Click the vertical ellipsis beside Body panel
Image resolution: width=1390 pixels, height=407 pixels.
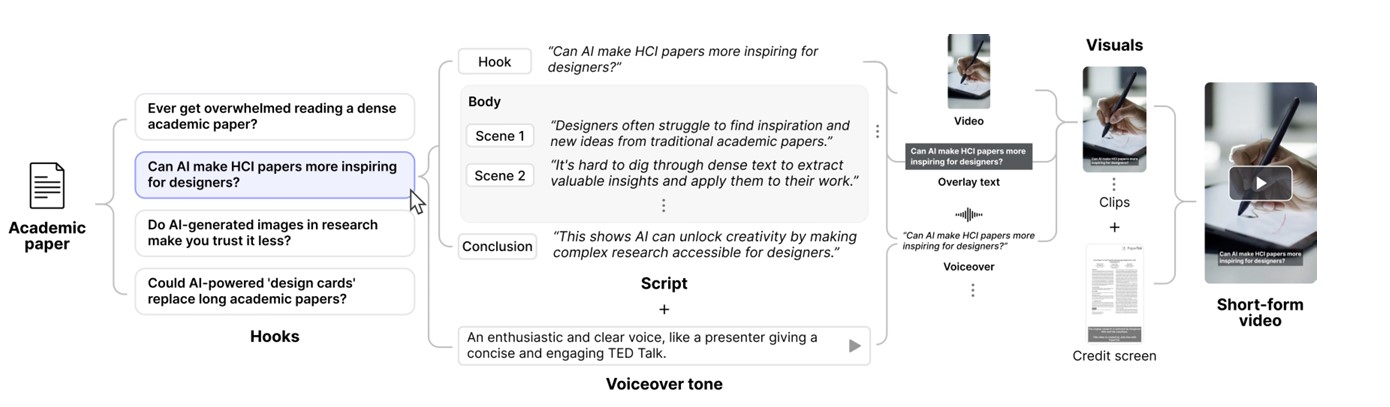(877, 131)
